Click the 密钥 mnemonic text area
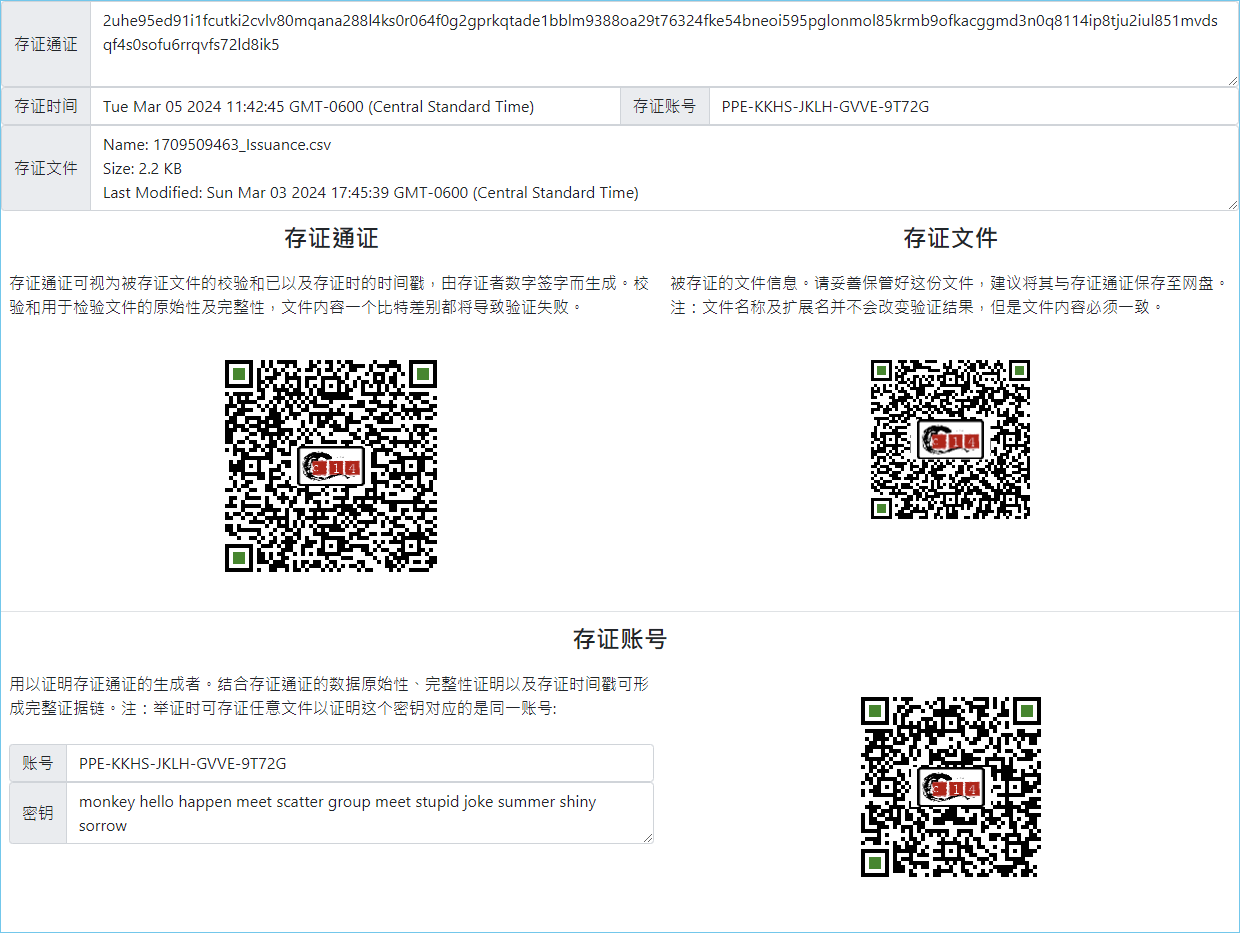Viewport: 1240px width, 933px height. click(360, 813)
